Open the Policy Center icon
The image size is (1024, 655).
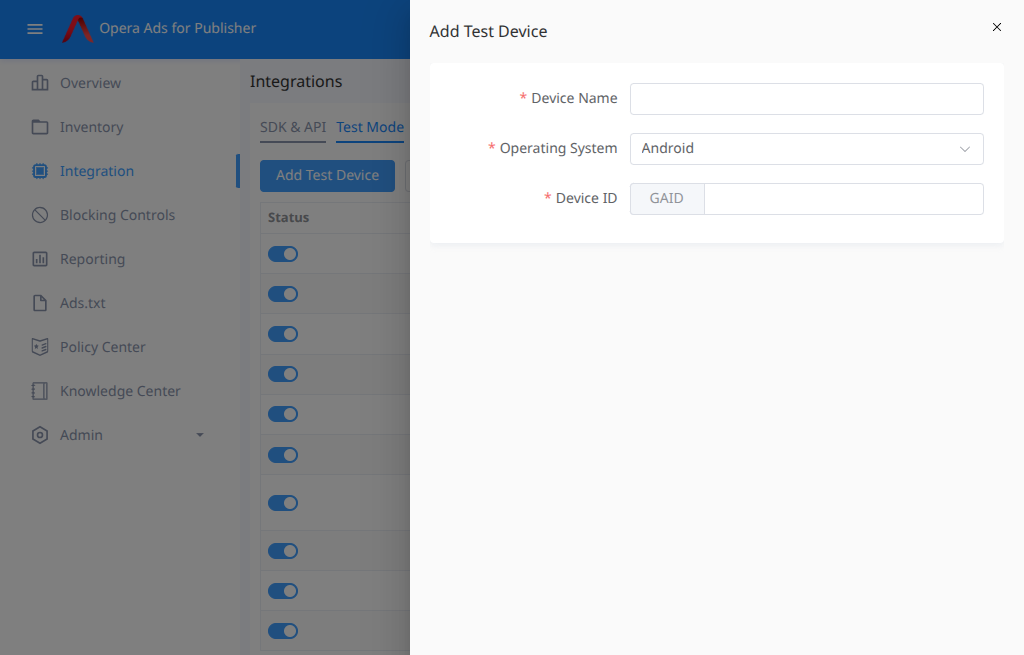40,347
